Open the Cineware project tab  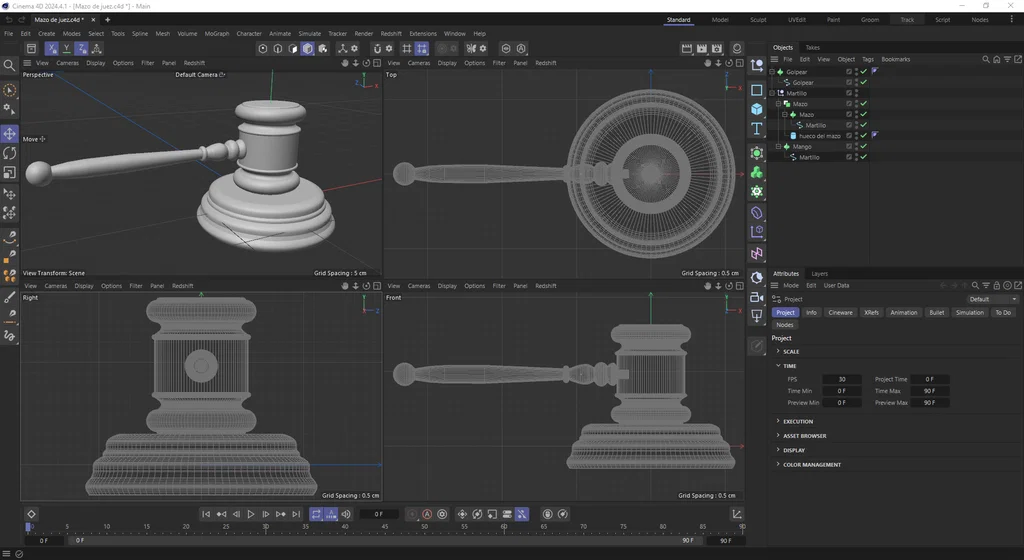pos(840,313)
